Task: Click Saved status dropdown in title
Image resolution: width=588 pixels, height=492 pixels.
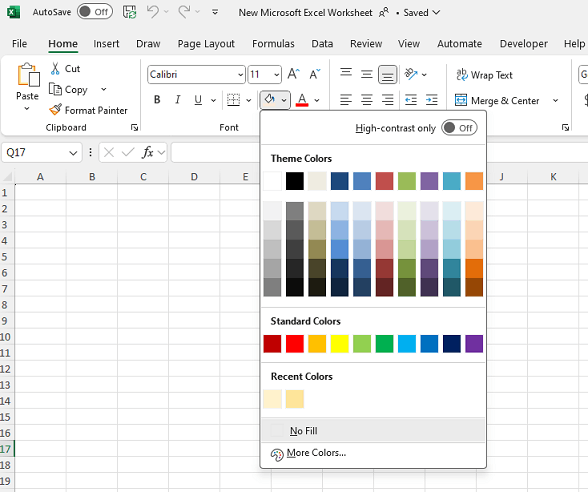Action: [421, 12]
